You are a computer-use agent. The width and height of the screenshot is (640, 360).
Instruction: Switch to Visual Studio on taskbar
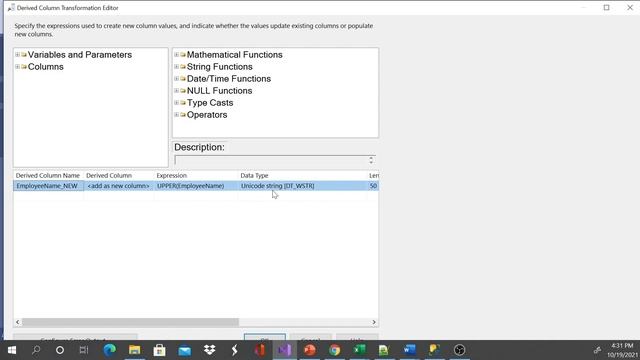pos(284,350)
